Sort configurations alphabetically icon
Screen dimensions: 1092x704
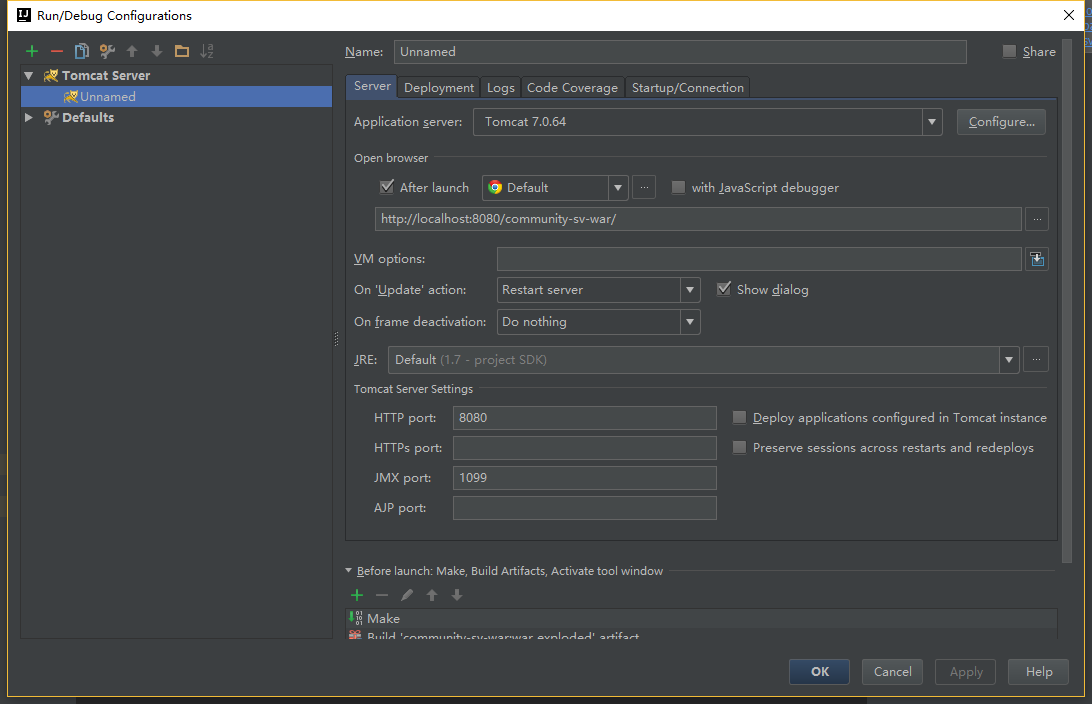click(207, 51)
